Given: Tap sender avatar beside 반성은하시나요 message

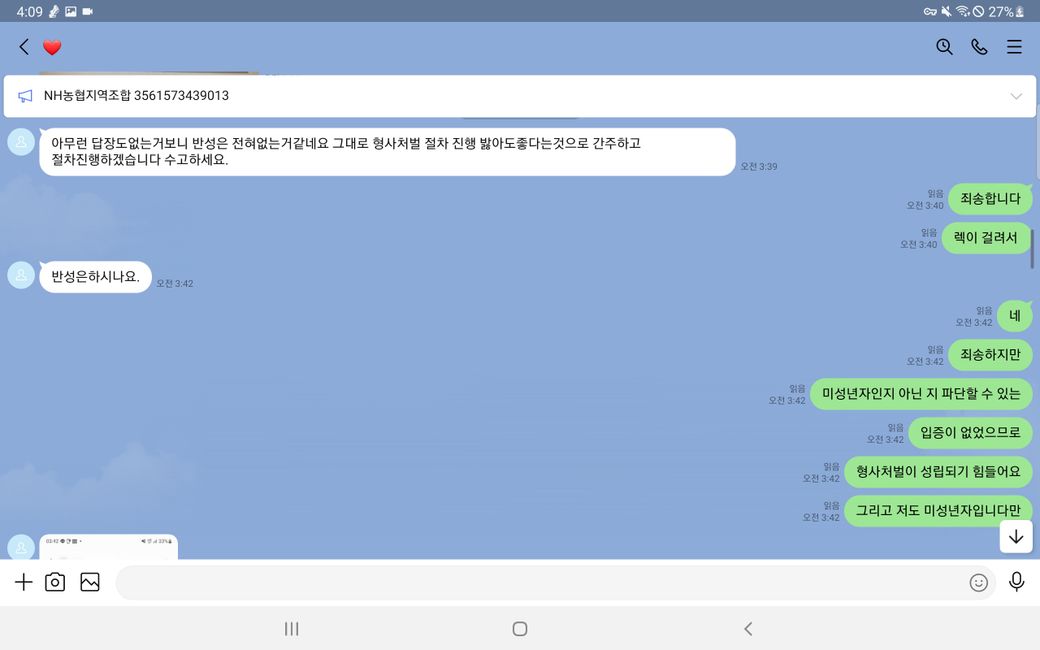Looking at the screenshot, I should (x=21, y=275).
